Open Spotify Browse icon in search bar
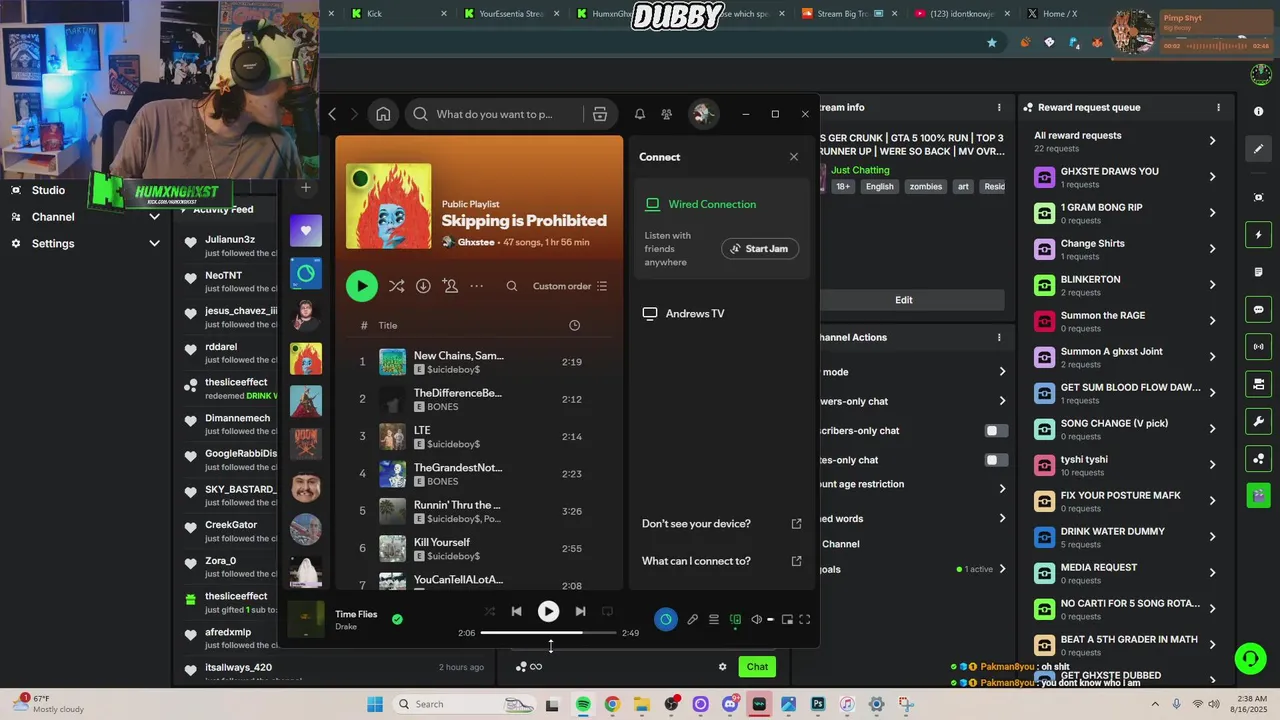1280x720 pixels. [x=600, y=114]
